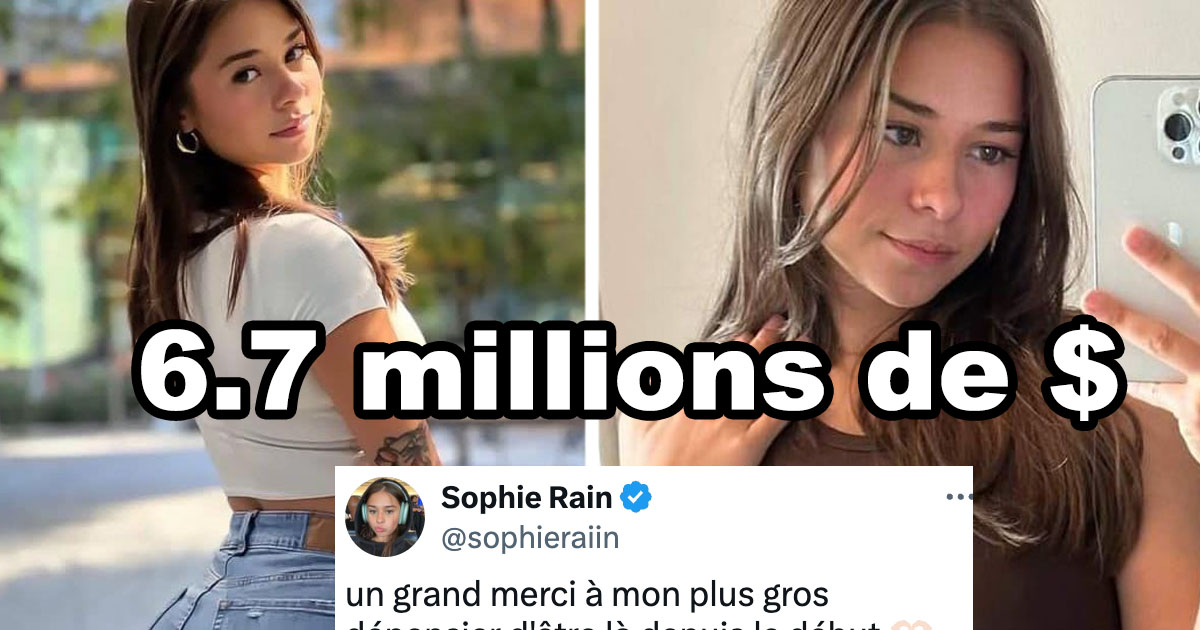Click the hoop earring in the left photo

pos(187,142)
